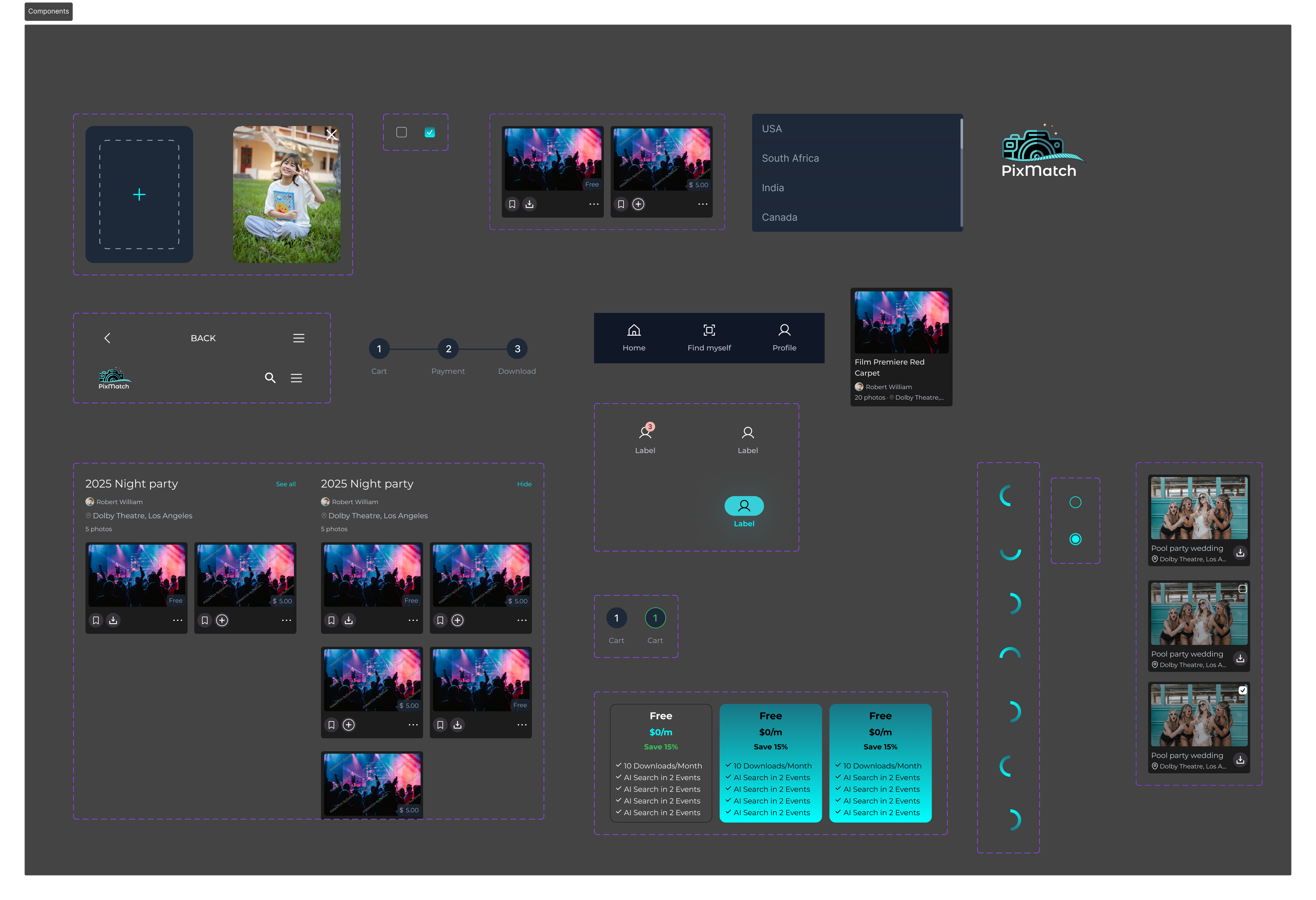
Task: Open more options on the top $5.00 card
Action: click(x=703, y=204)
